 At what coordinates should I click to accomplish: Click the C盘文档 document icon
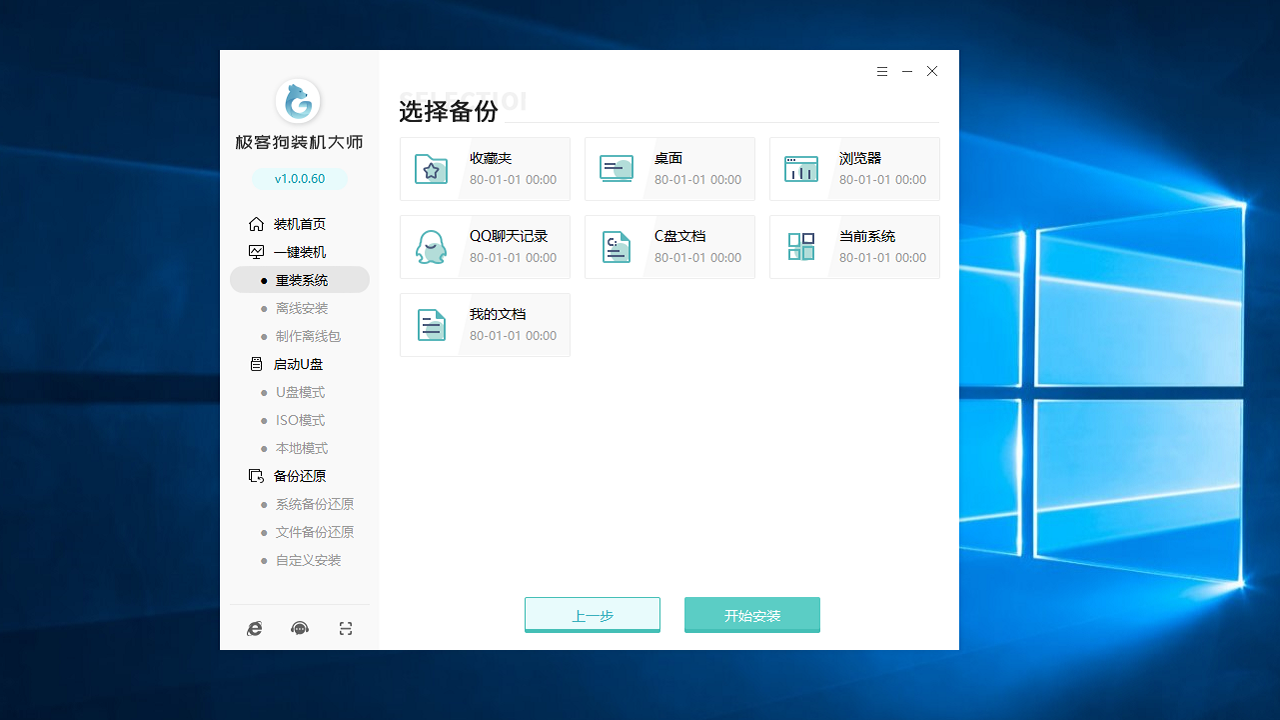click(615, 246)
